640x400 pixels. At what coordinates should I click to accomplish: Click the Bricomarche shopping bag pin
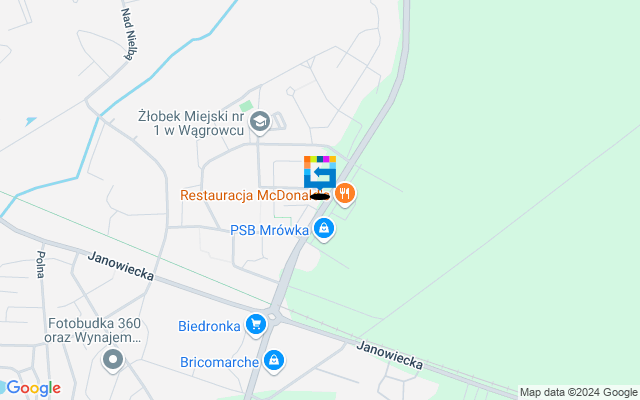click(274, 361)
